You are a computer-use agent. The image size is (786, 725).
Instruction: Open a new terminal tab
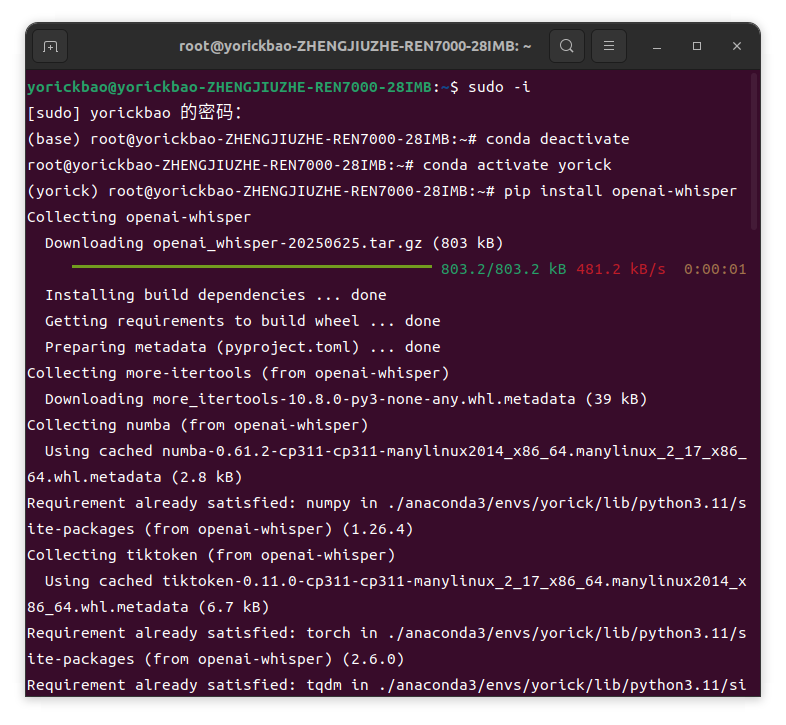(50, 46)
